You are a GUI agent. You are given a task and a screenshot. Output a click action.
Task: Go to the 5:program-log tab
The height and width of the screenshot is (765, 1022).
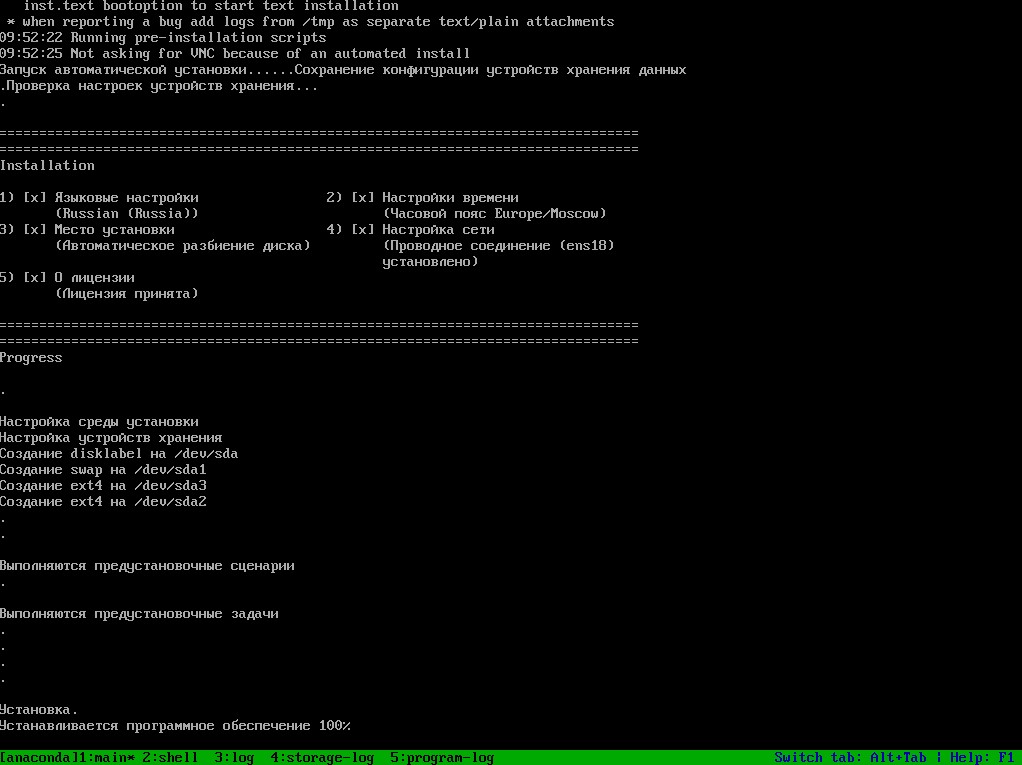tap(441, 758)
